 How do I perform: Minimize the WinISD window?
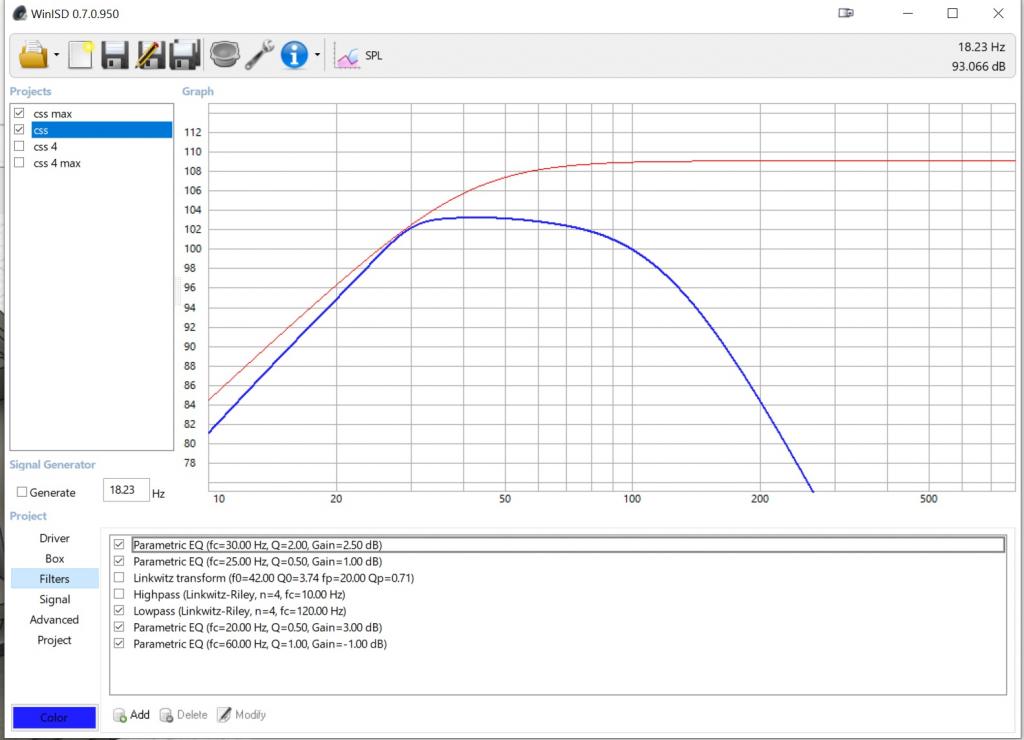pyautogui.click(x=908, y=13)
